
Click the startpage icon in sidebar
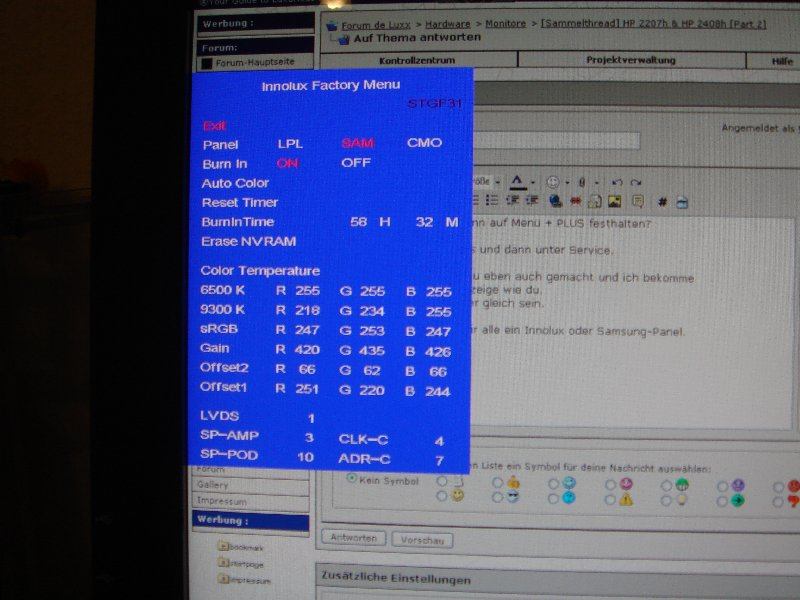tap(223, 563)
